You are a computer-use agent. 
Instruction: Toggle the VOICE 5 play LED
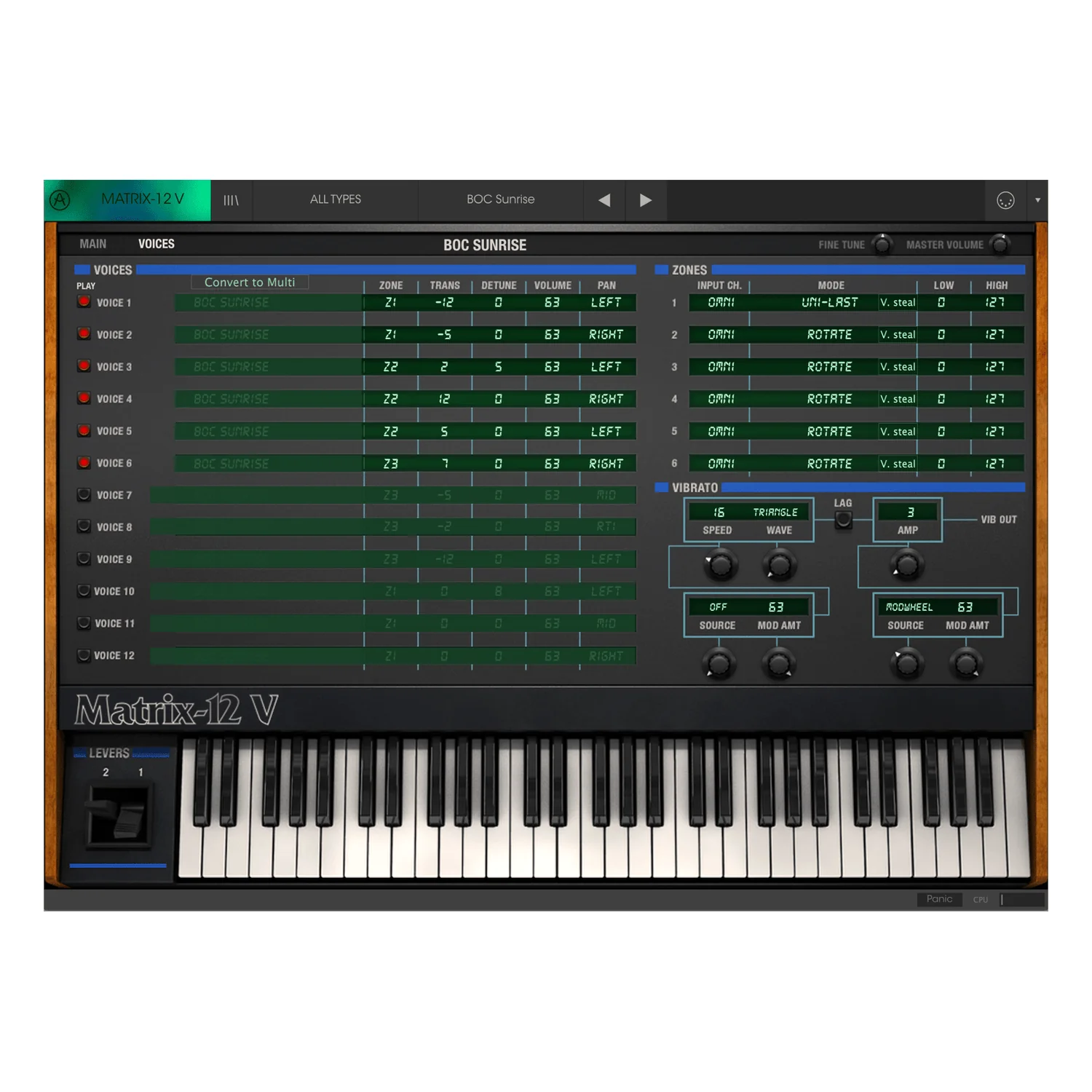click(x=84, y=430)
